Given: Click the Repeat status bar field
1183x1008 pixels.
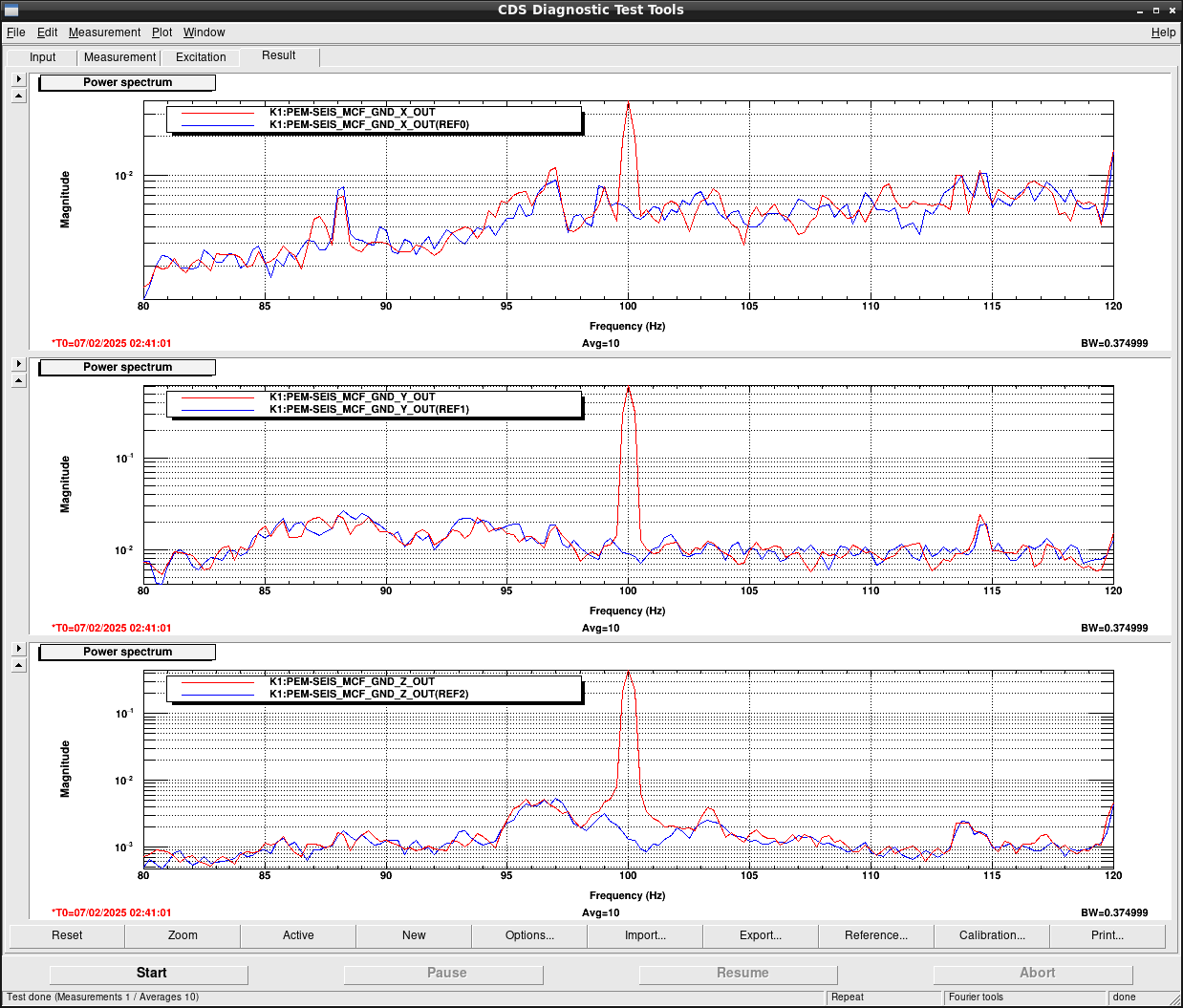Looking at the screenshot, I should (885, 997).
